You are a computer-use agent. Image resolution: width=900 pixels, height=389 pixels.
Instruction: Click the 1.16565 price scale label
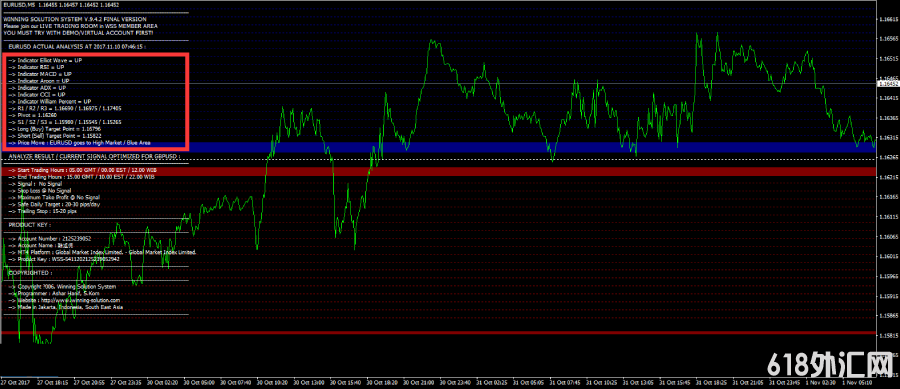889,39
